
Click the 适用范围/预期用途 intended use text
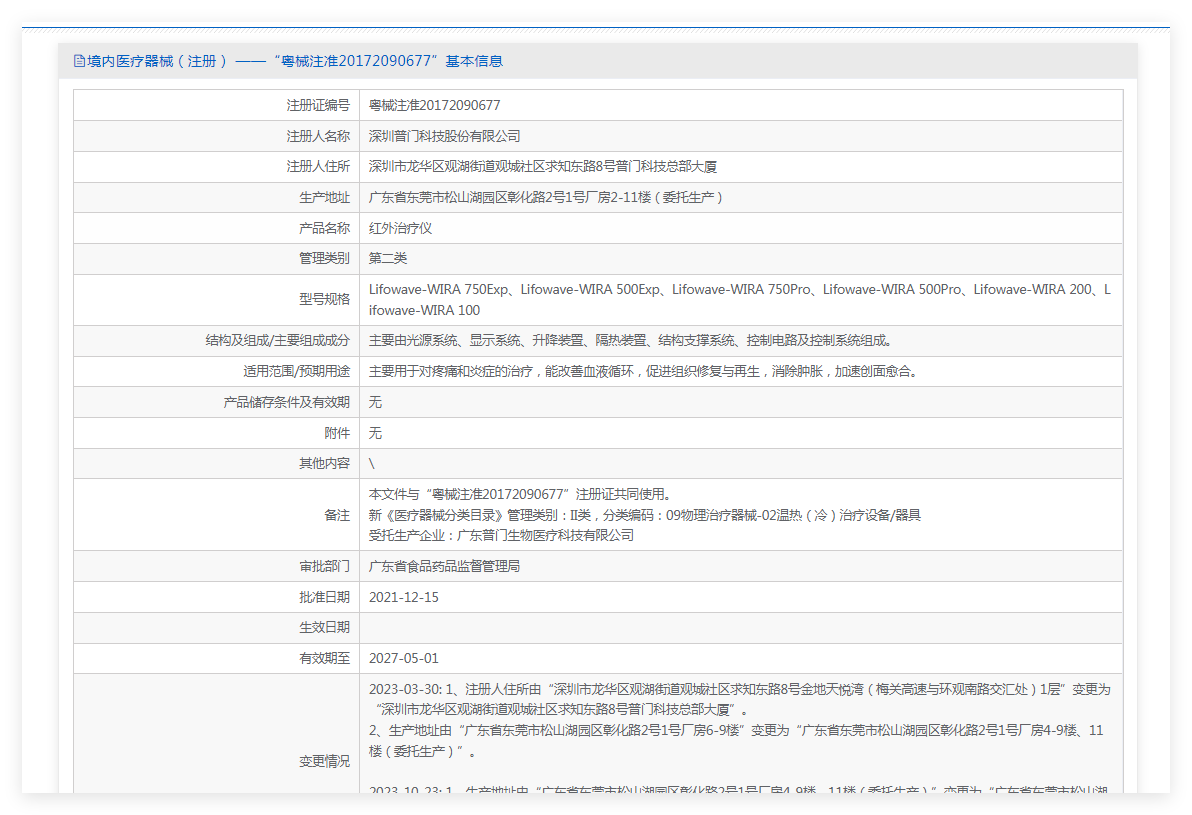click(x=643, y=371)
